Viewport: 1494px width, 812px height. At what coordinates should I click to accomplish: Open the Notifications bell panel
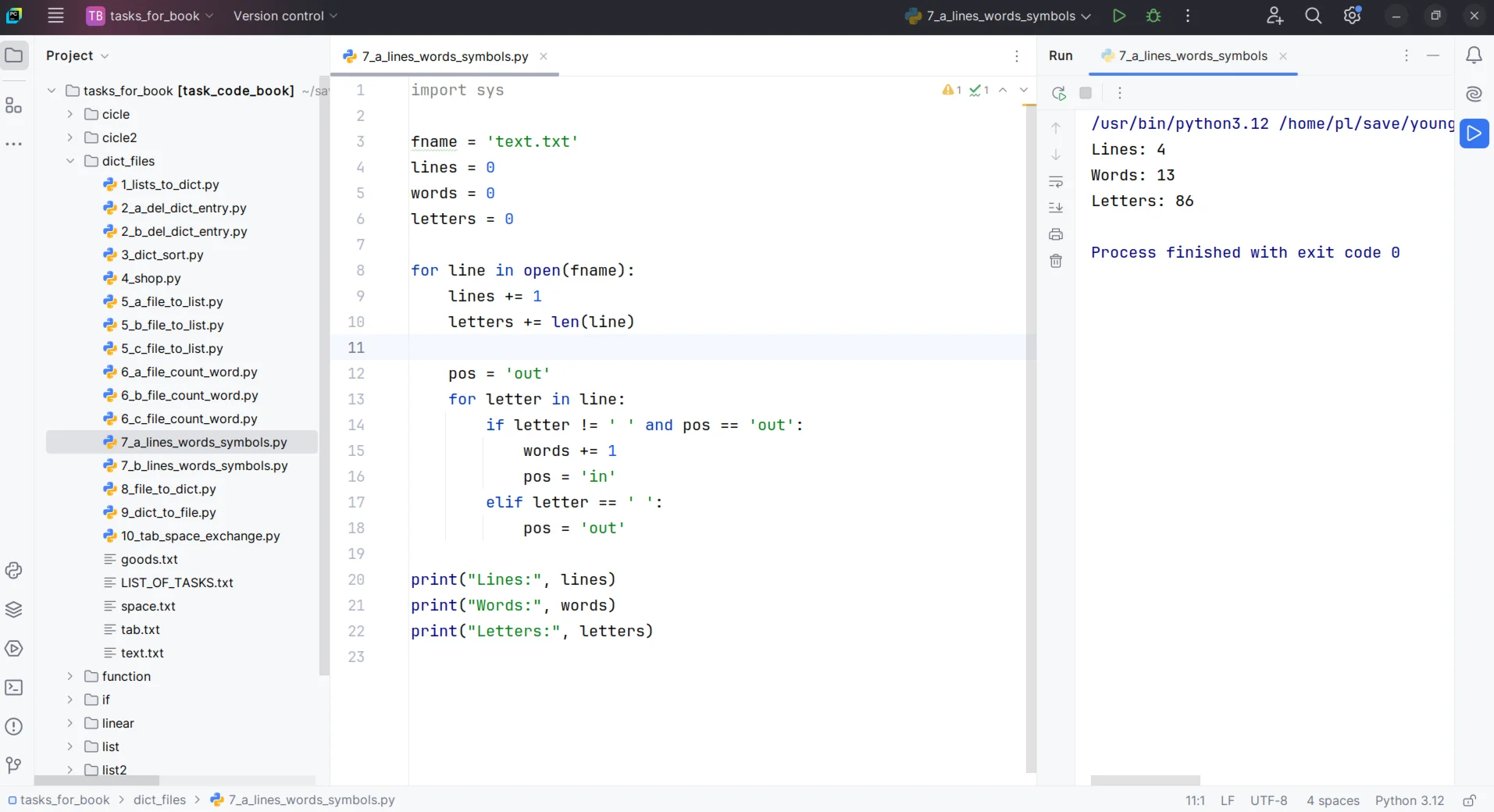(x=1474, y=55)
